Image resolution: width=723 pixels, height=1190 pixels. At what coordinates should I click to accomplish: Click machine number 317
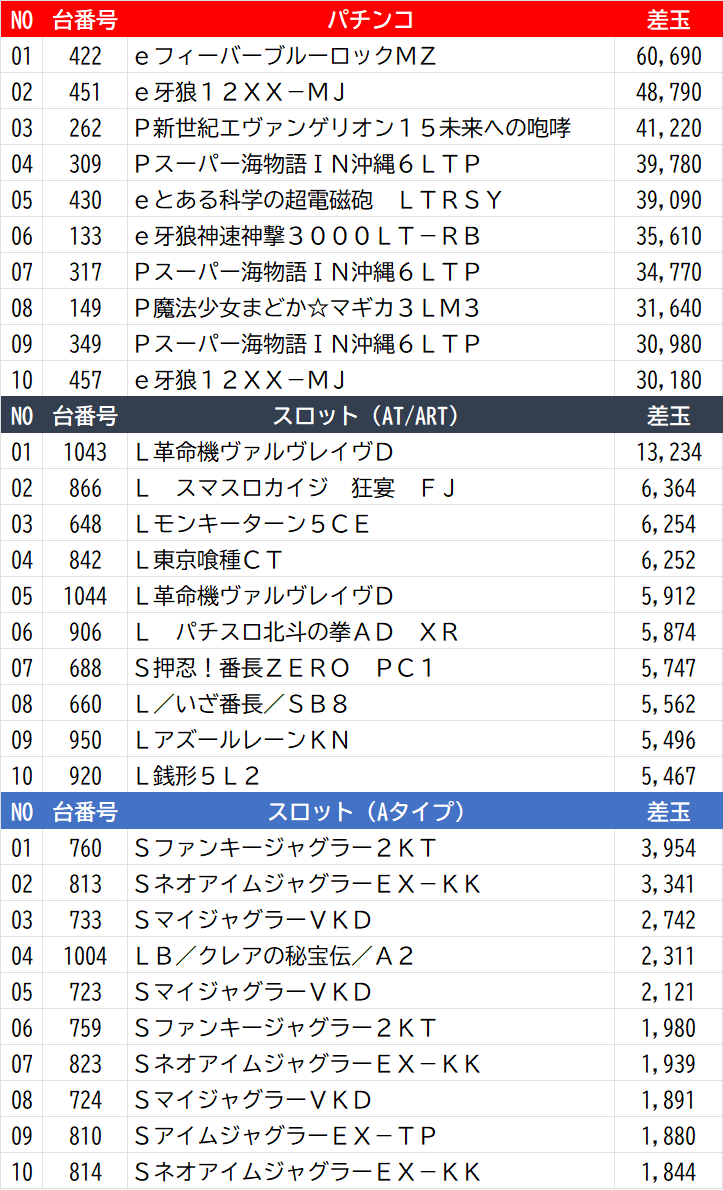click(x=85, y=272)
